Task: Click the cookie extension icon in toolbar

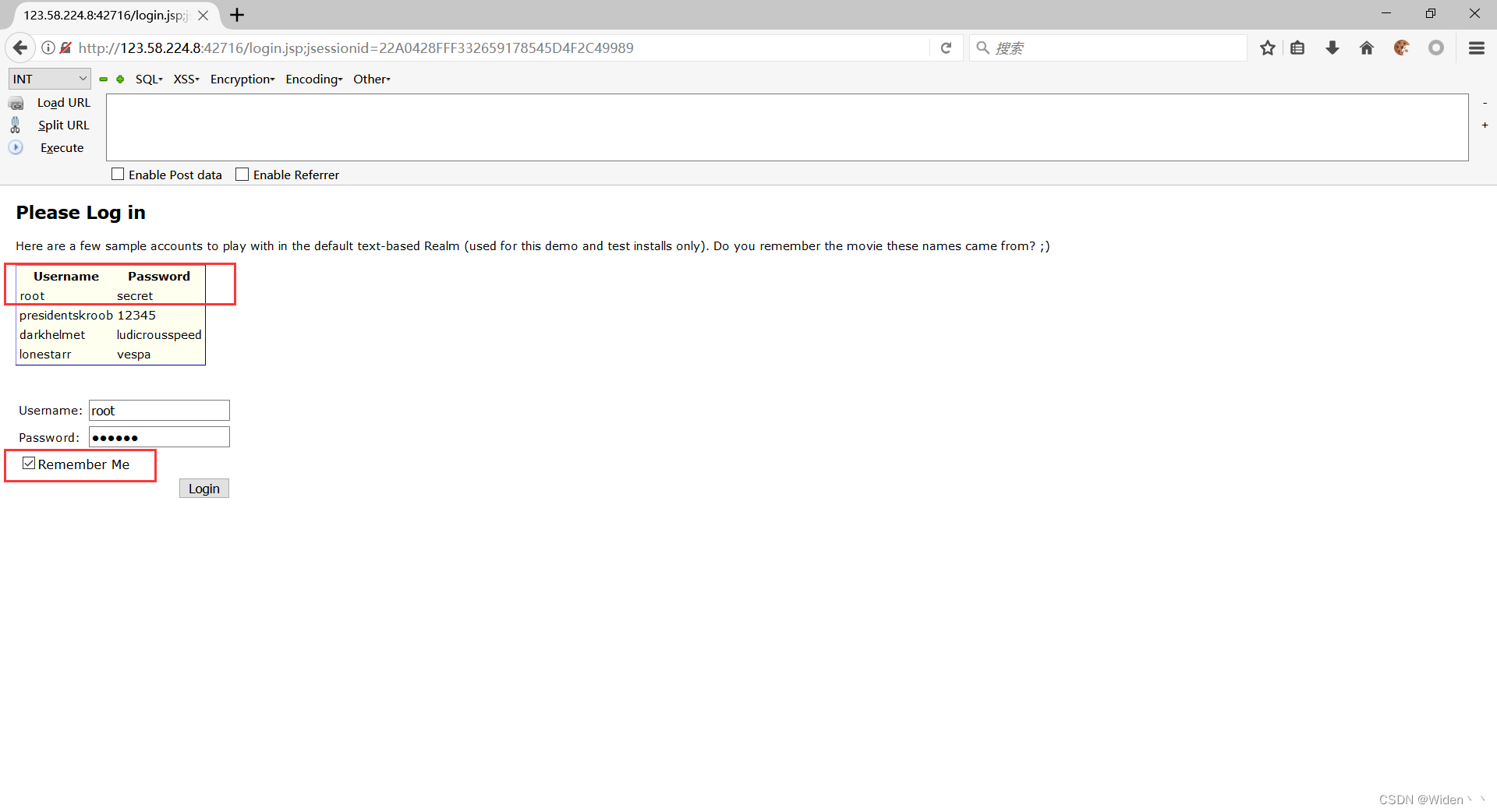Action: pos(1402,48)
